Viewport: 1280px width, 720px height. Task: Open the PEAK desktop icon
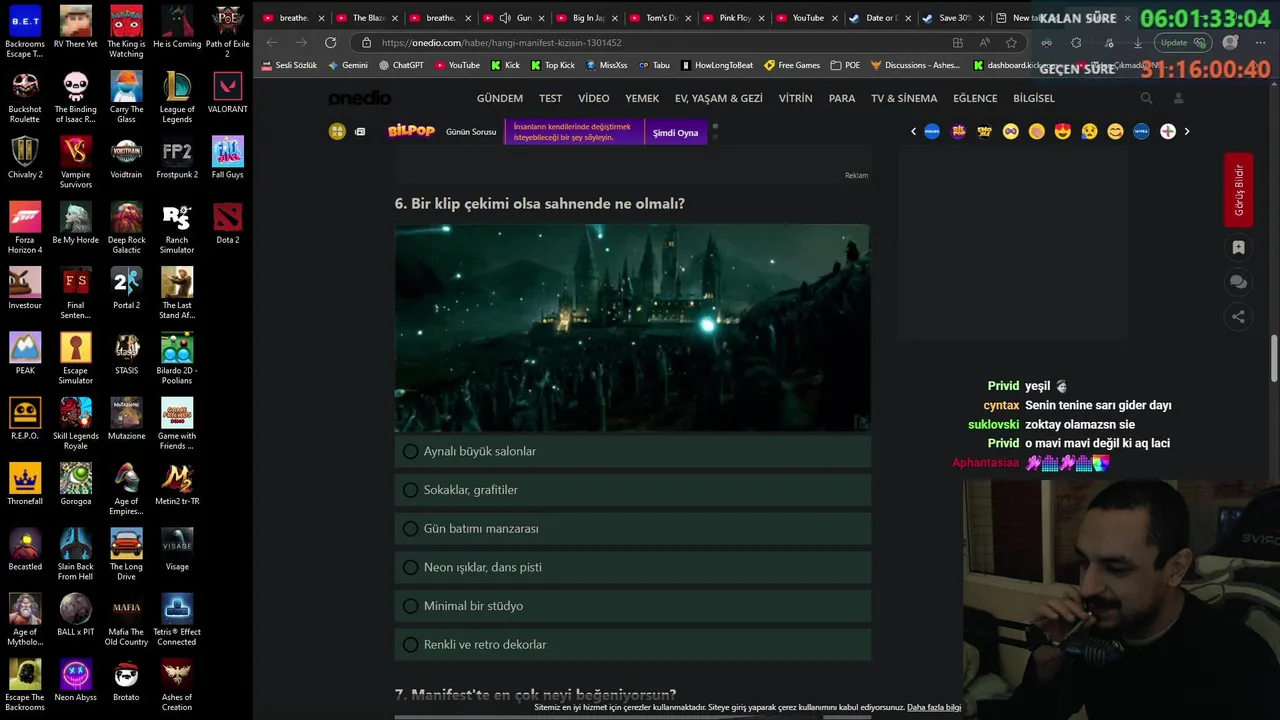(x=25, y=354)
